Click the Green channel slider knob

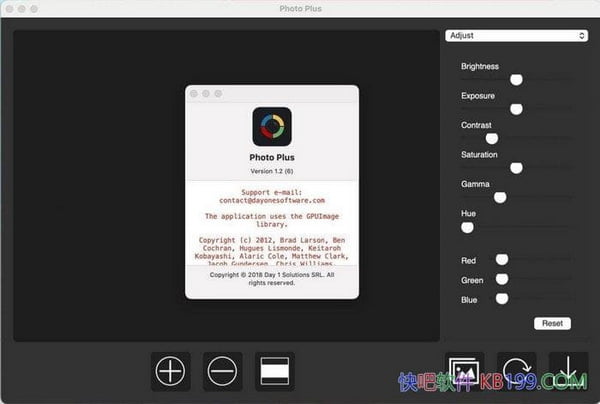(502, 280)
